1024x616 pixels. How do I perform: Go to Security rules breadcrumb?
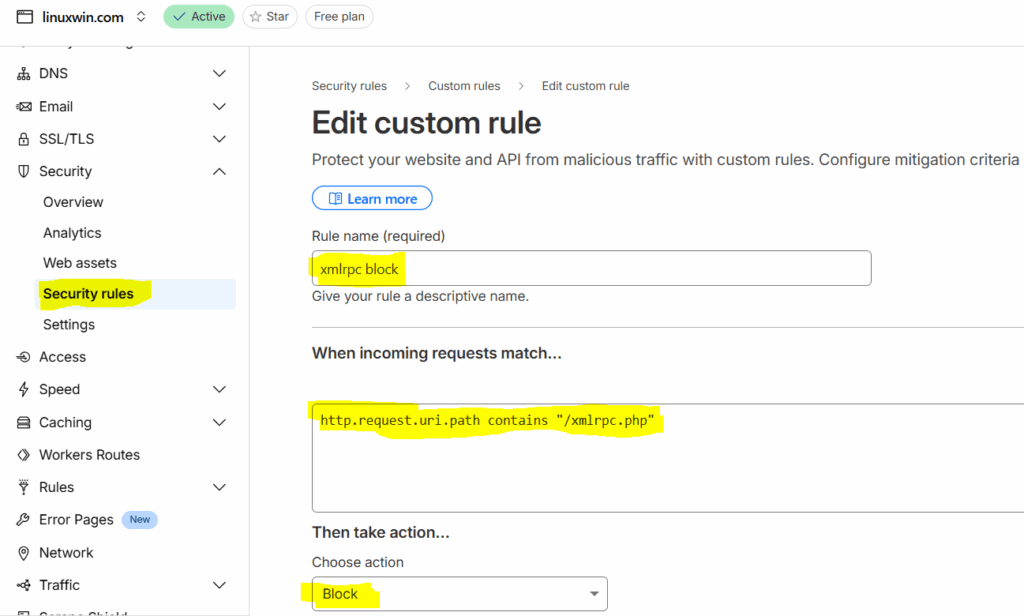coord(349,86)
